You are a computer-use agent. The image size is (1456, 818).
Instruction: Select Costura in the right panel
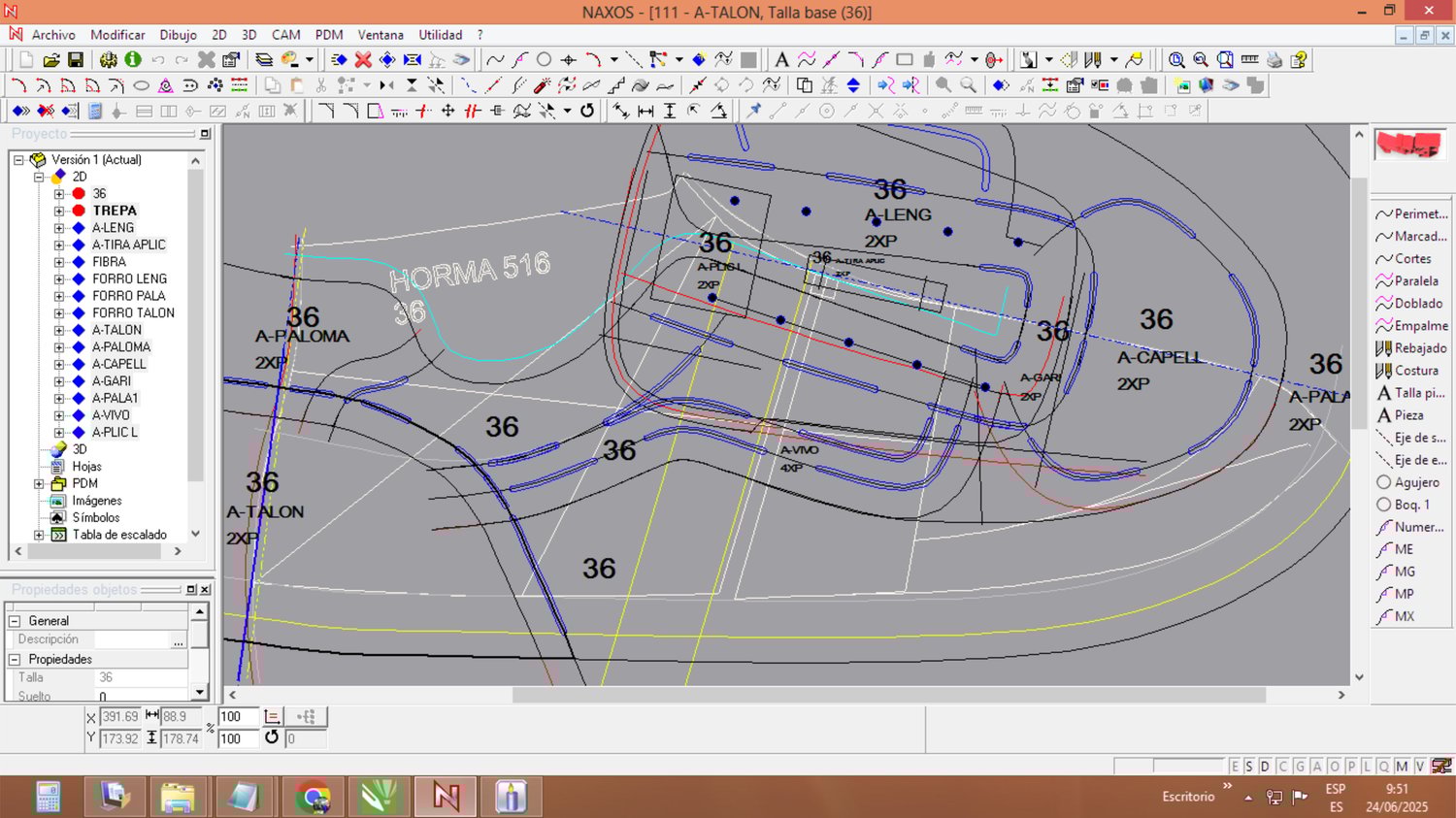click(1410, 371)
